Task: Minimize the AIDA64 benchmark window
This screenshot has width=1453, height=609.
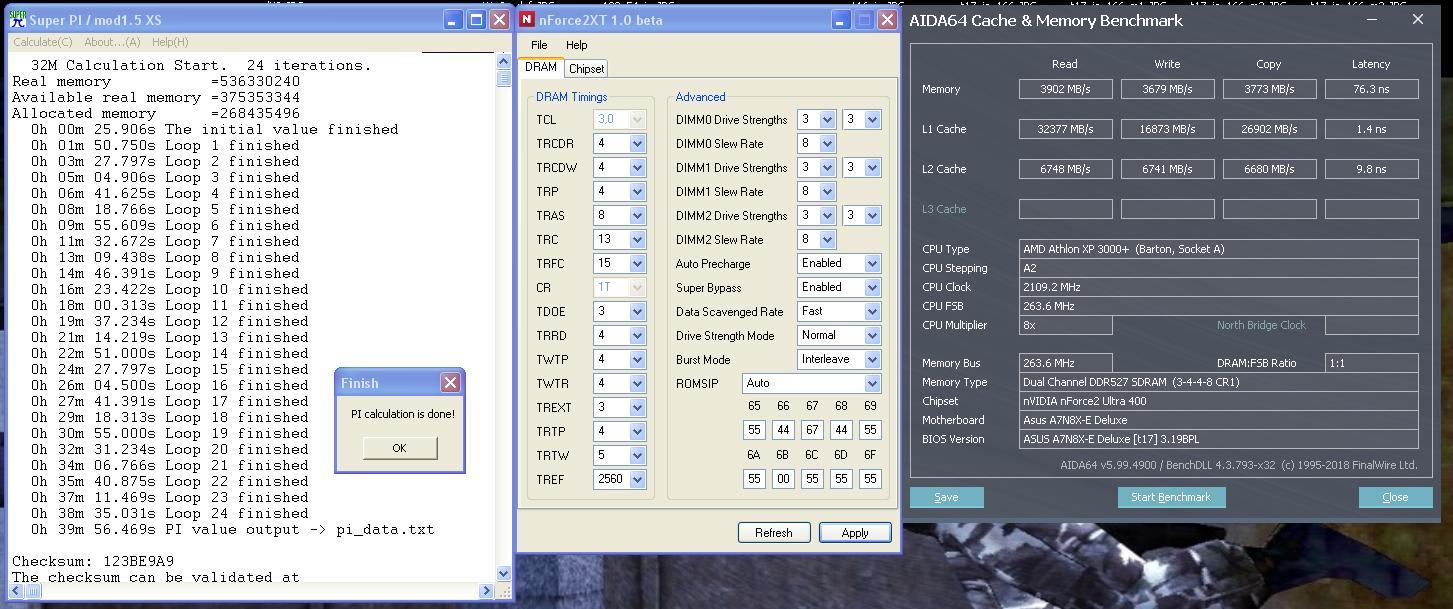Action: 1372,20
